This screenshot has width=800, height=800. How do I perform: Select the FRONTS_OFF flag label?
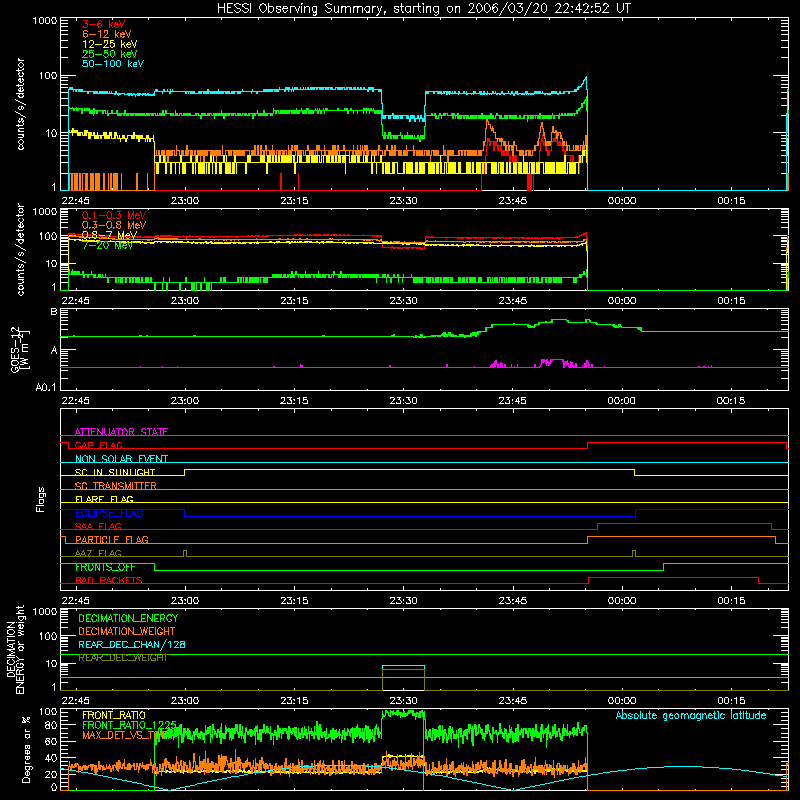click(x=105, y=567)
